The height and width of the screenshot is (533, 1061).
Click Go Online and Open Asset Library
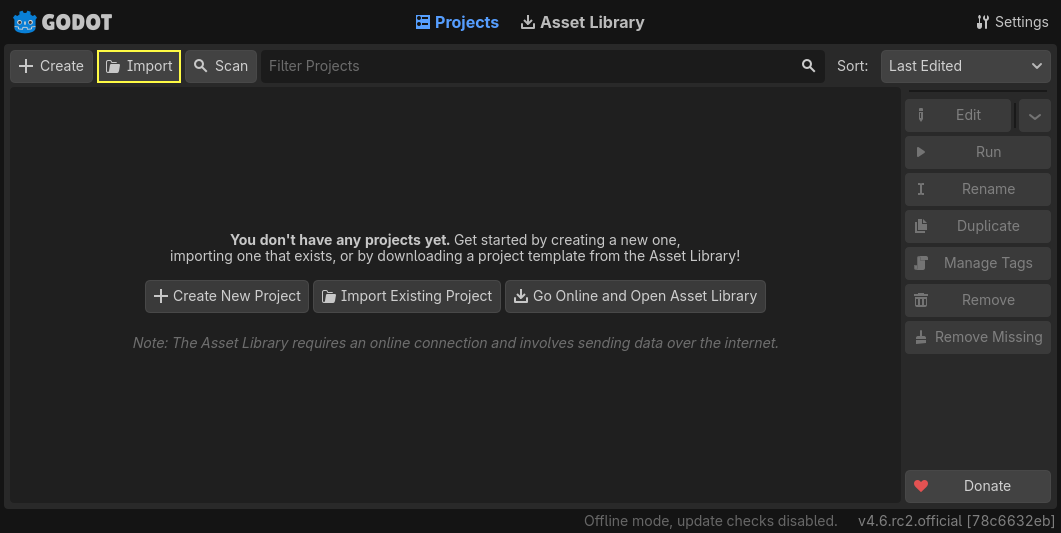[x=635, y=296]
